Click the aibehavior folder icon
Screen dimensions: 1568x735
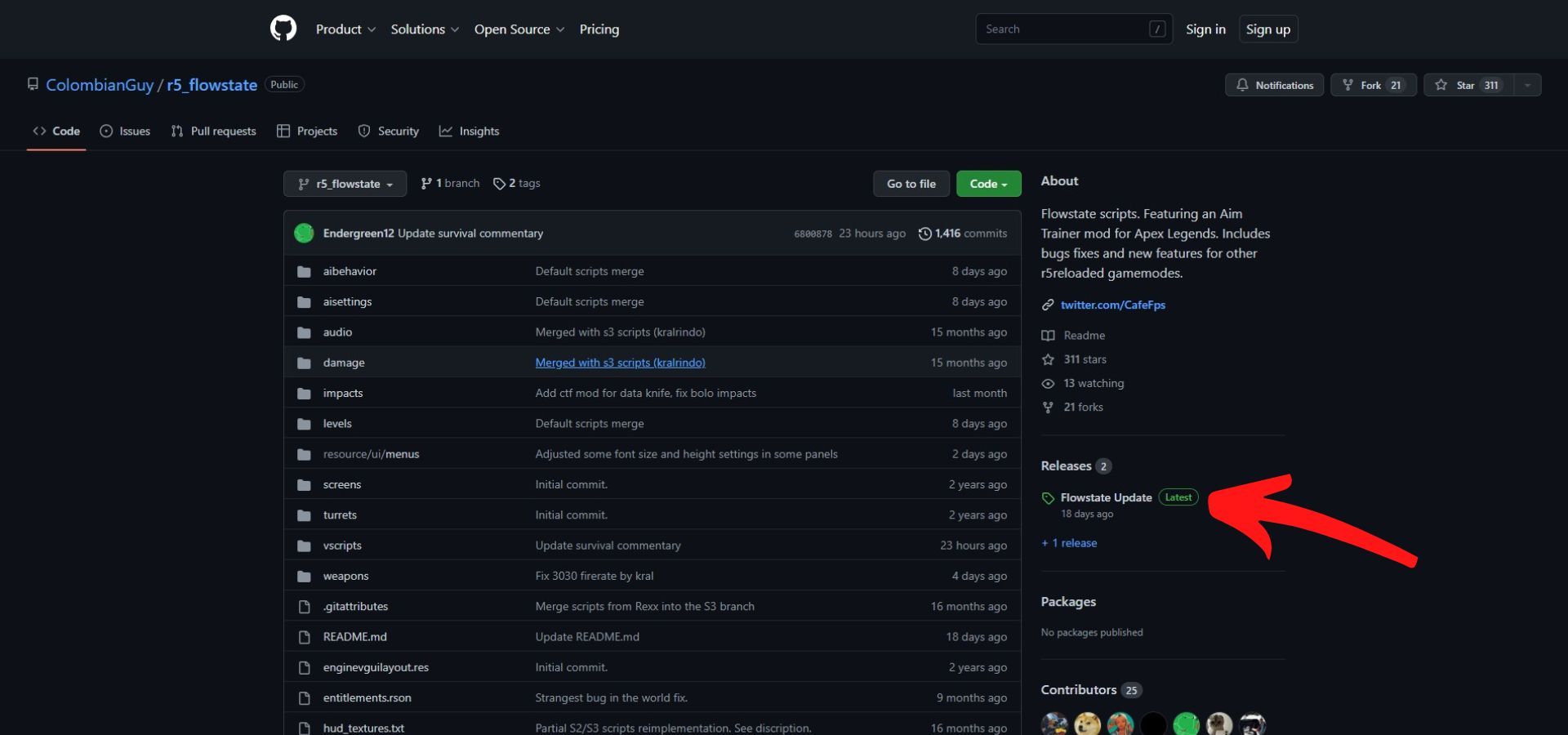[x=304, y=270]
